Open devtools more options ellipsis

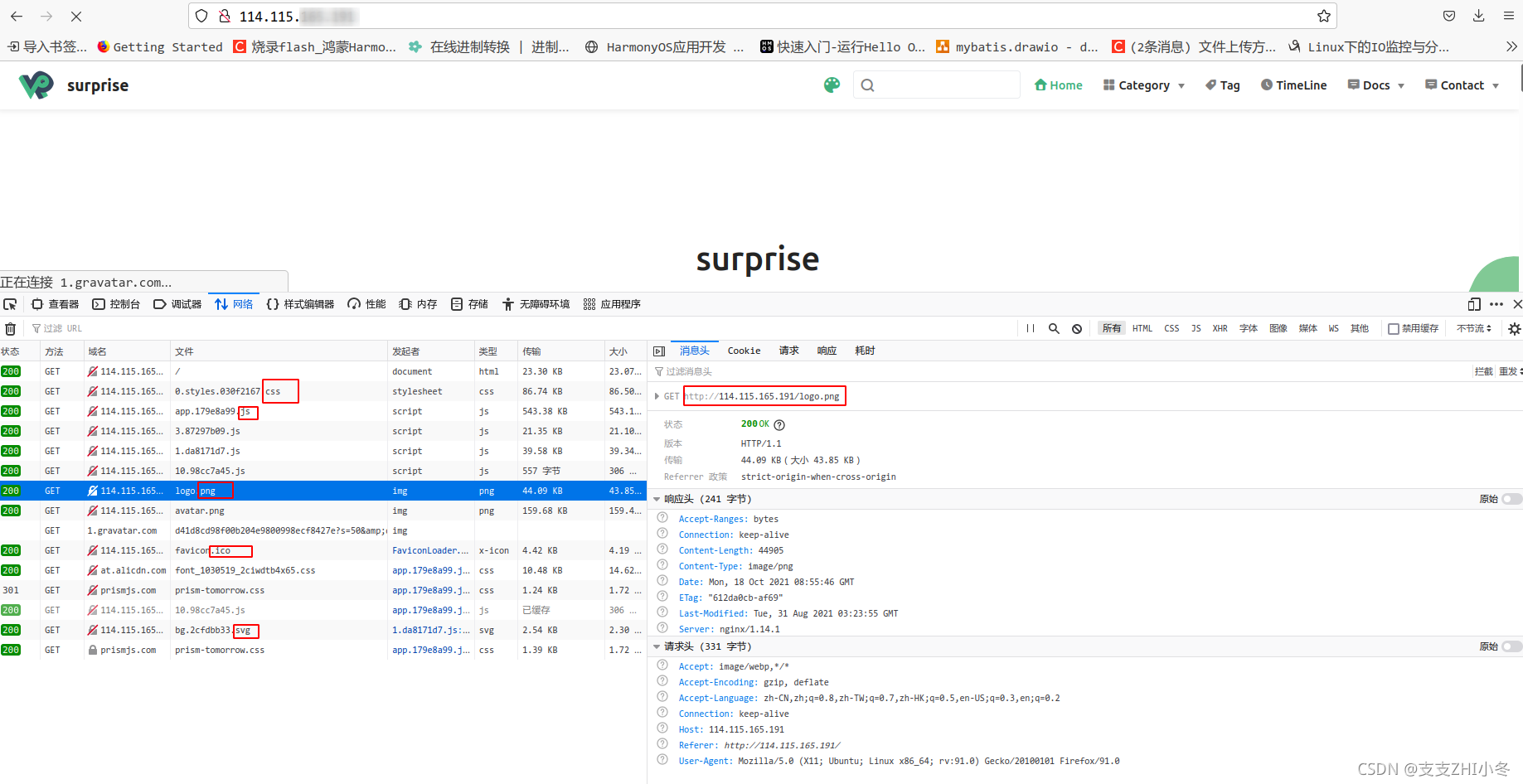point(1496,304)
